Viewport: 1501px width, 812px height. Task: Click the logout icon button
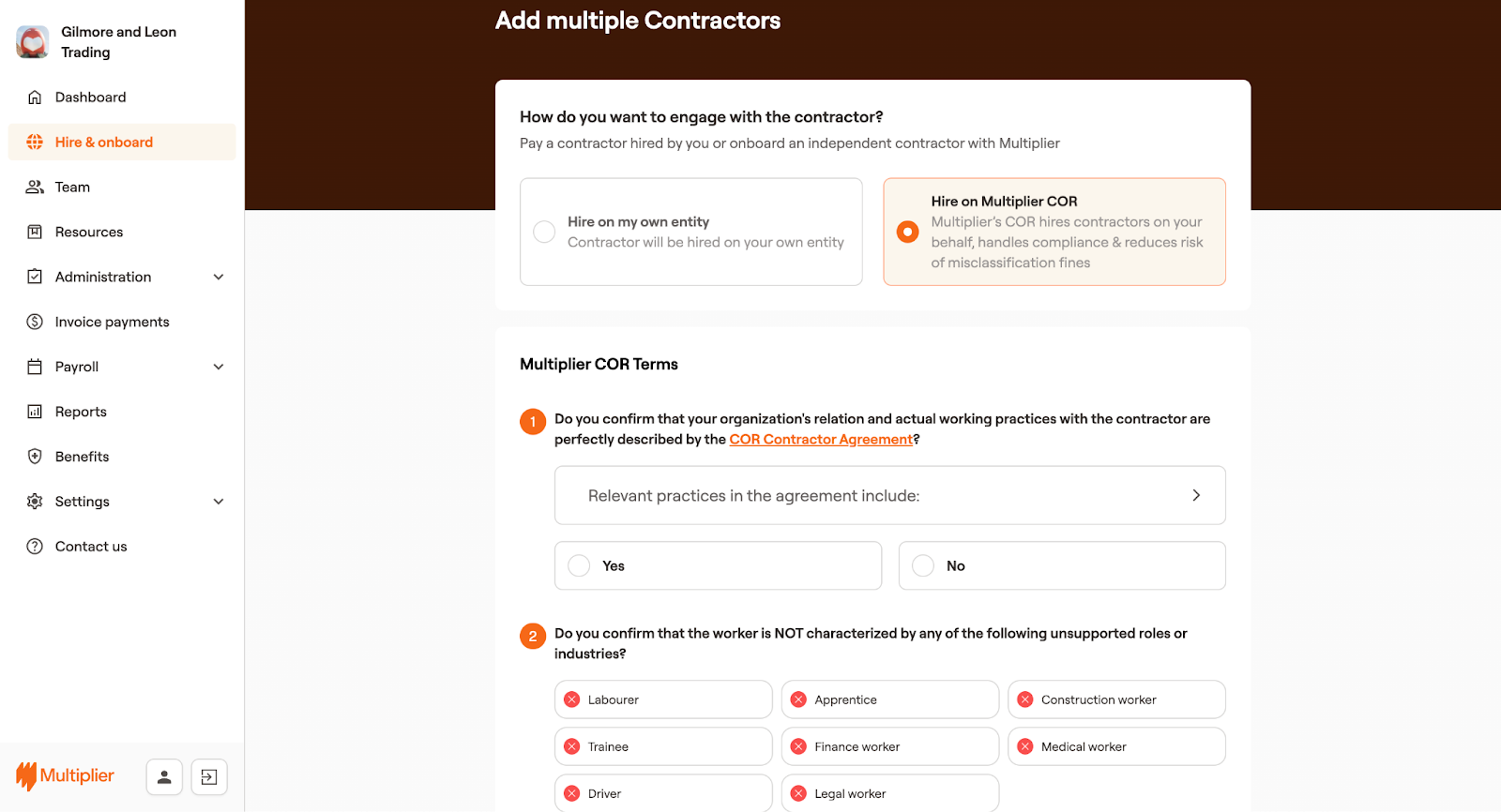tap(209, 776)
